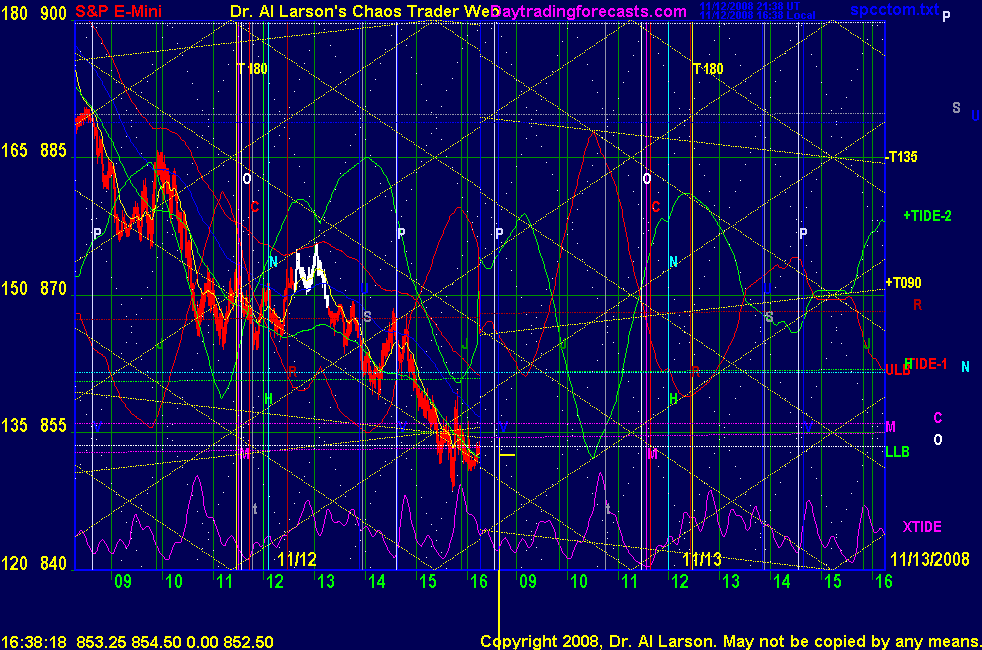
Task: Click the "180" degree scale value
Action: [14, 13]
